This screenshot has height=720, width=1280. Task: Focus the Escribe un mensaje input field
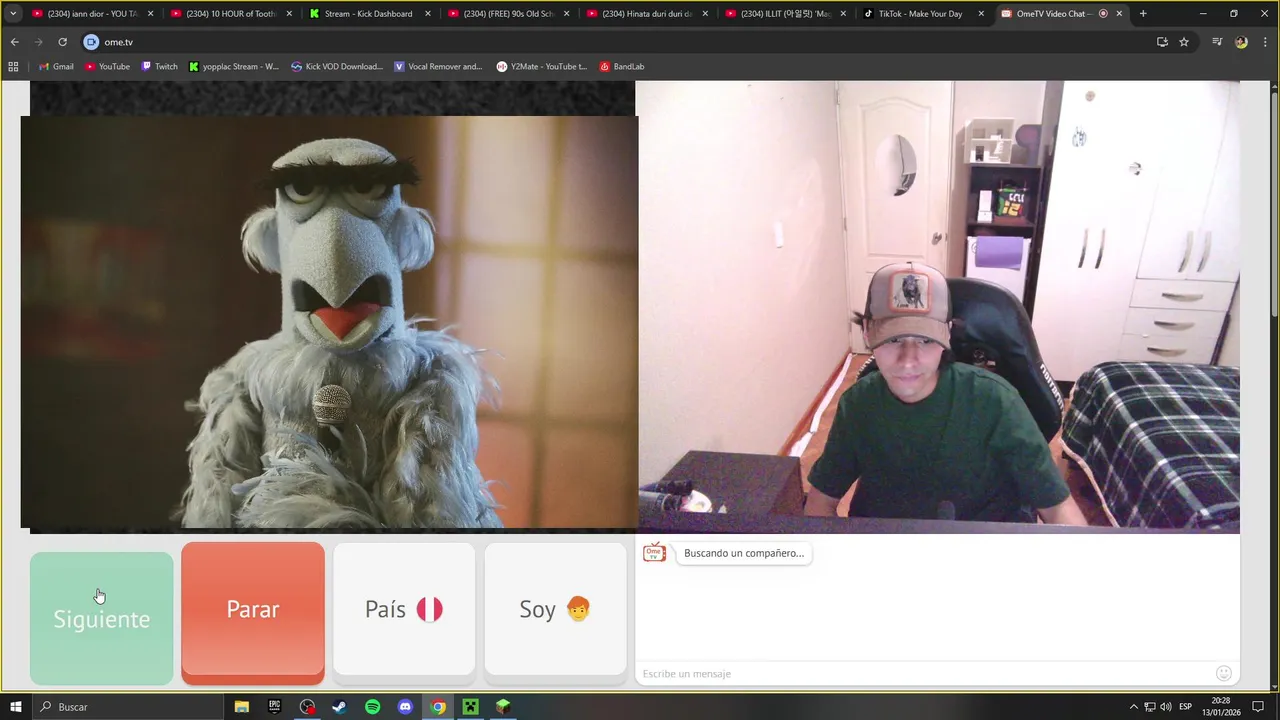point(925,673)
